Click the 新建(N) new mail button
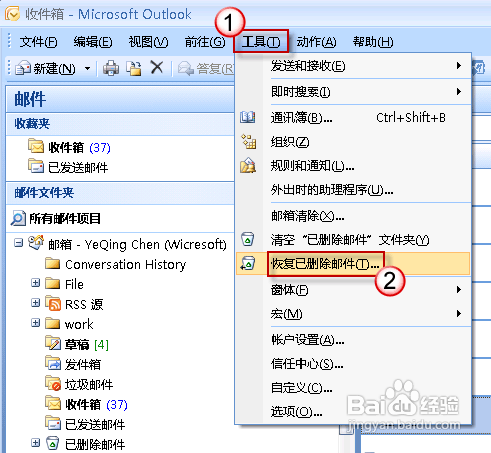The width and height of the screenshot is (491, 453). [x=46, y=69]
